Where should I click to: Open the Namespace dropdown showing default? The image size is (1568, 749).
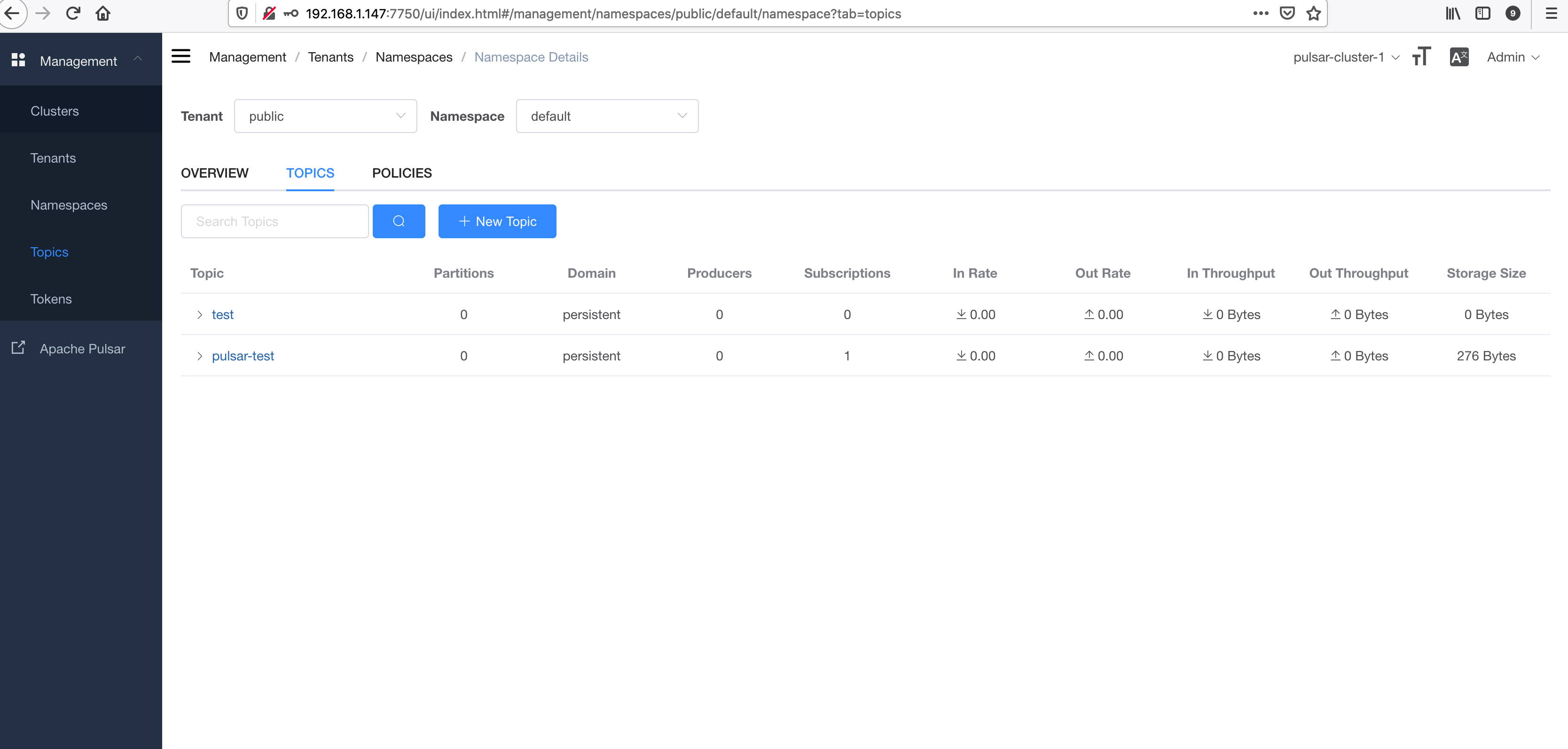tap(607, 116)
